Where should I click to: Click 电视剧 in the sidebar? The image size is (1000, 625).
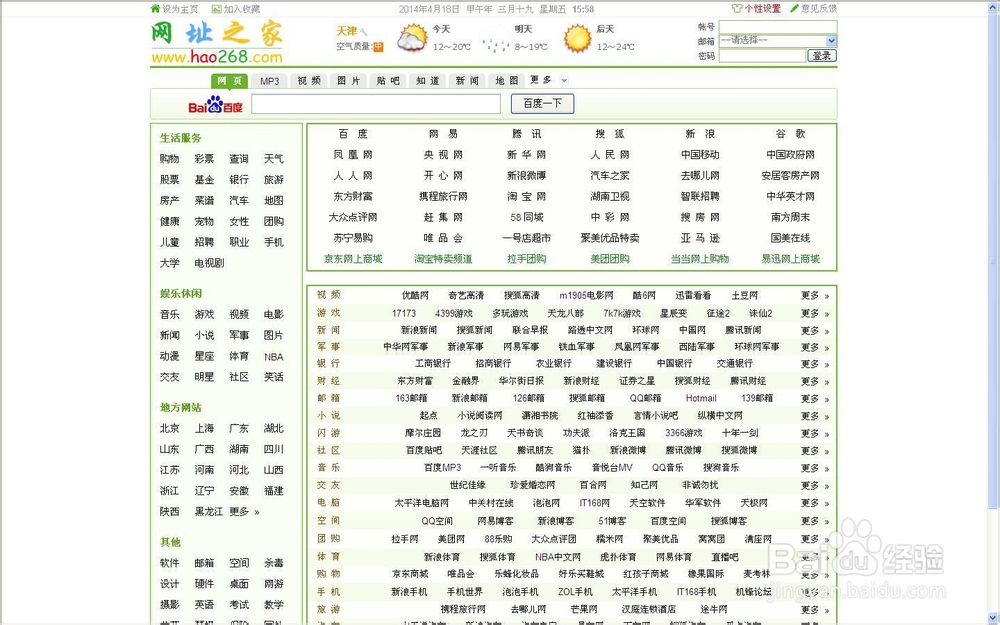pos(209,263)
